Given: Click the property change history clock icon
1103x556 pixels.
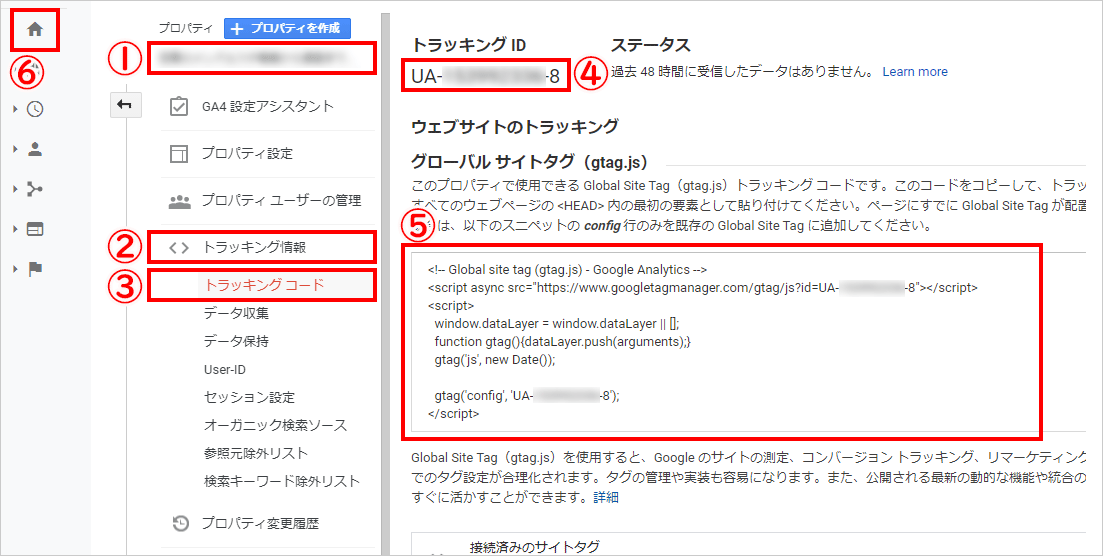Looking at the screenshot, I should tap(181, 524).
